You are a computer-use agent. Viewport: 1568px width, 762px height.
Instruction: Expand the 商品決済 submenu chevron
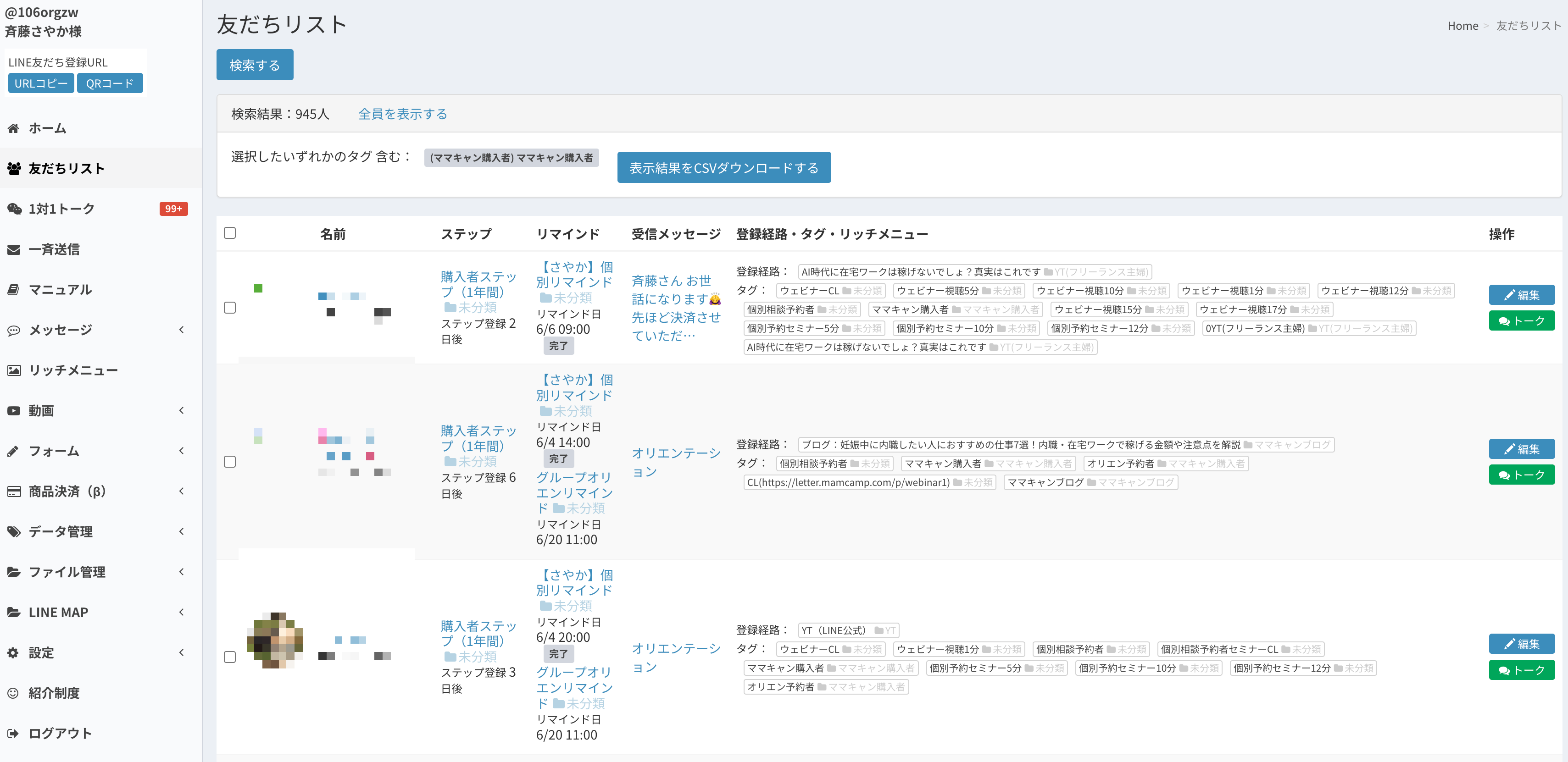(181, 491)
